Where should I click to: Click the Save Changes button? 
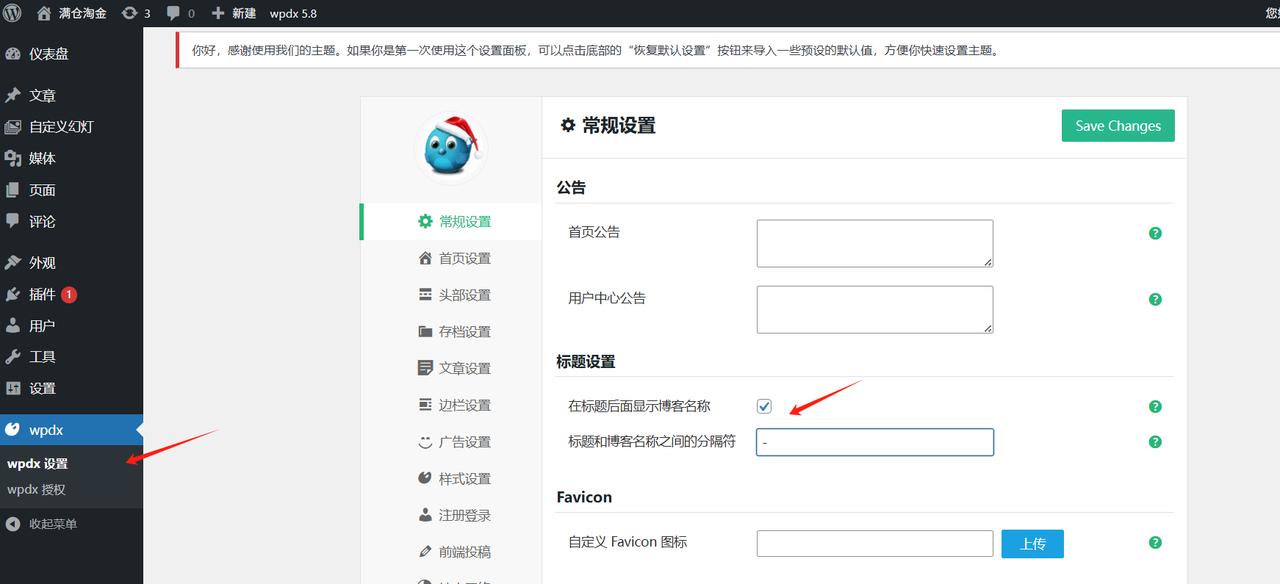1117,126
